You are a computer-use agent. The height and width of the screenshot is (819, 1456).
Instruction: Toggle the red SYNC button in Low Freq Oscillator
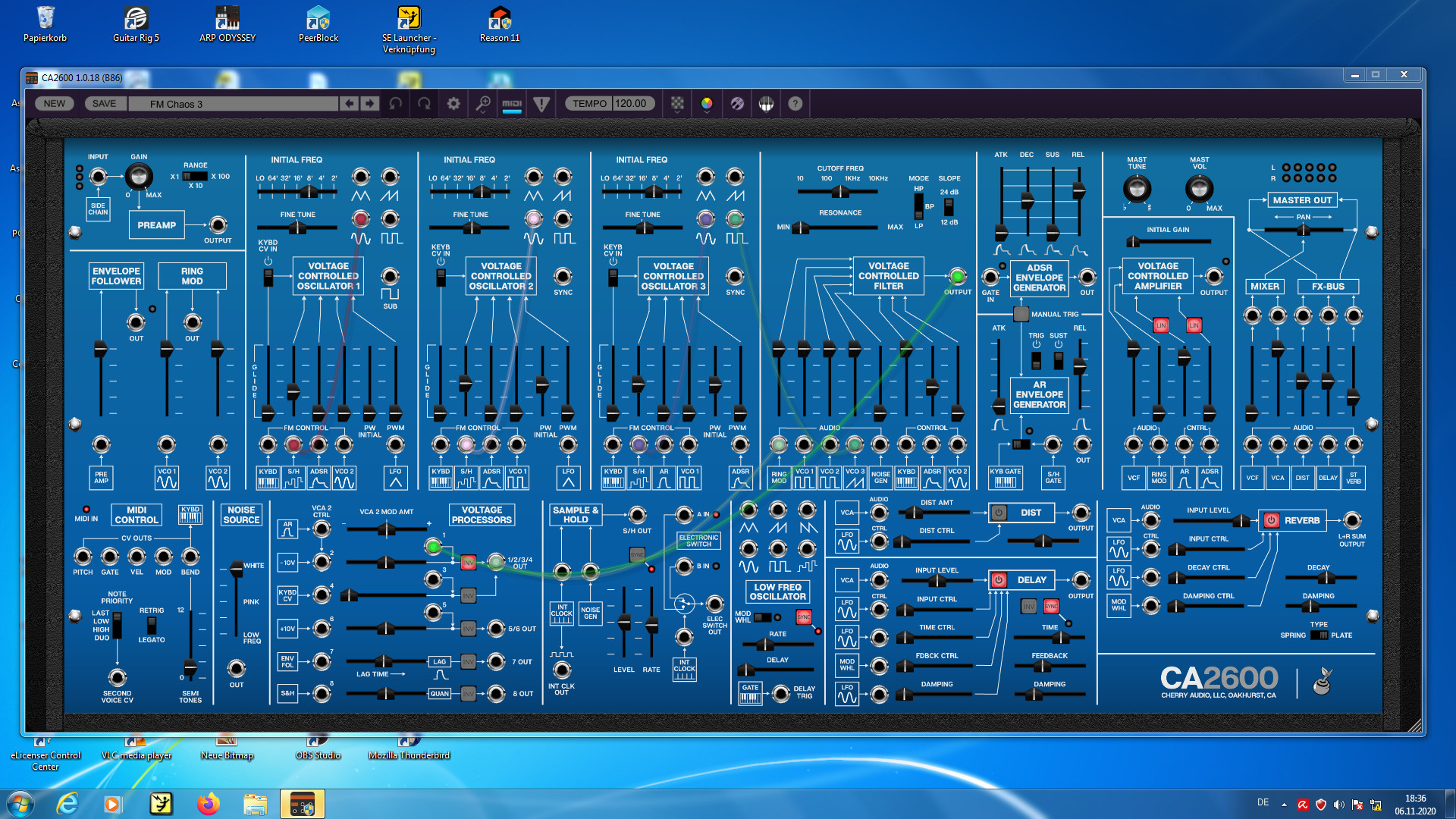804,617
